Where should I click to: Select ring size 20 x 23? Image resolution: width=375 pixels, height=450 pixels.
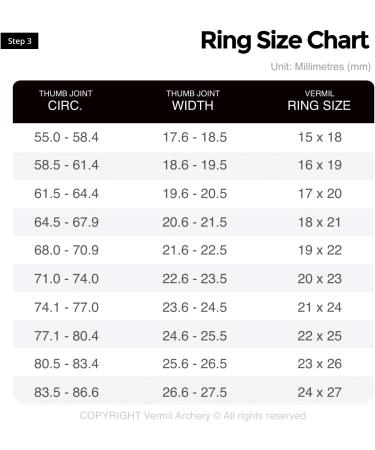tap(320, 279)
